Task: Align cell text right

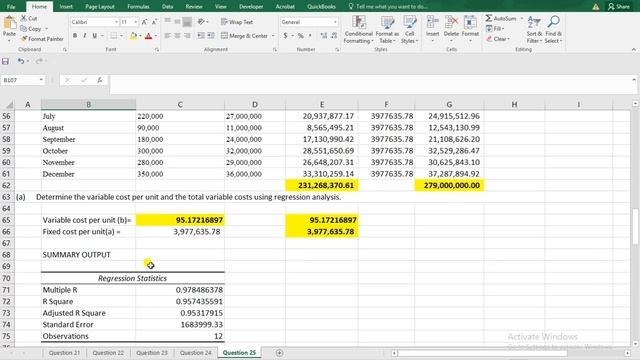Action: pyautogui.click(x=187, y=36)
